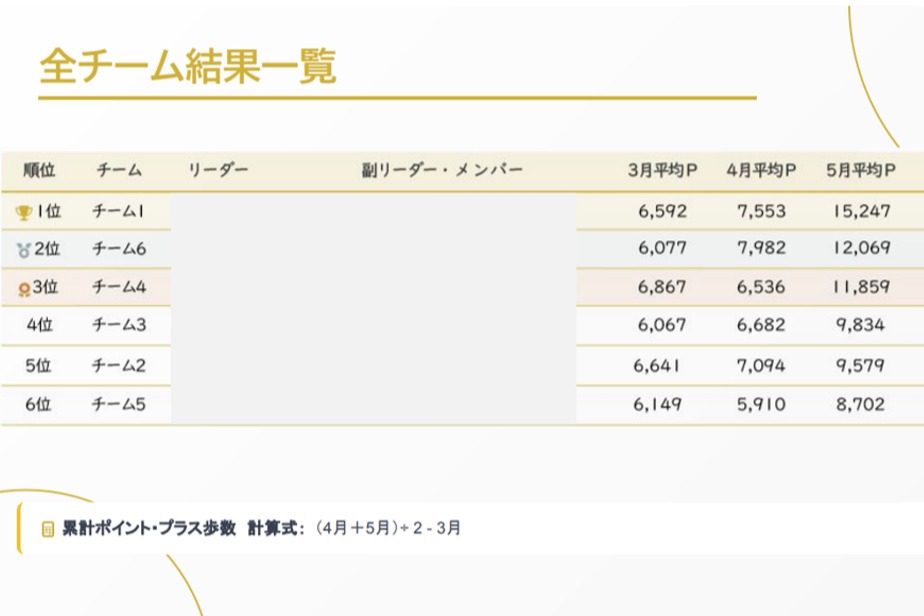Select the チーム column header
Screen dimensions: 924x616
(x=119, y=170)
